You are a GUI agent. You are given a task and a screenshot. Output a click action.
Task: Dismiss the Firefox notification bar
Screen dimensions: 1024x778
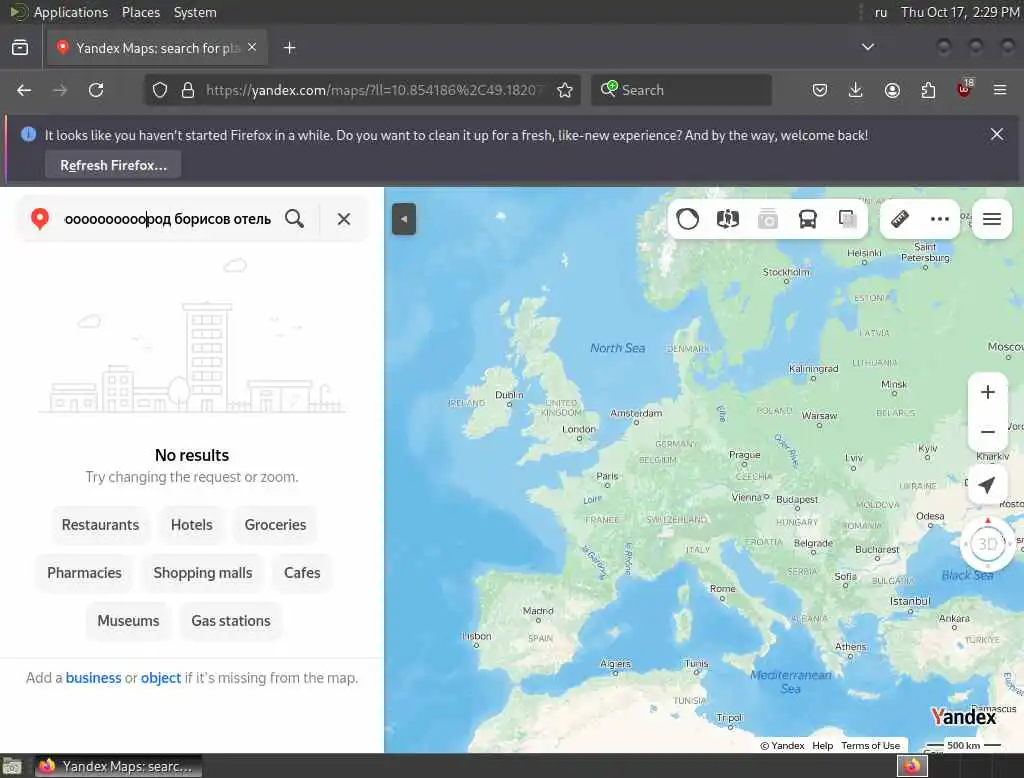(x=997, y=135)
